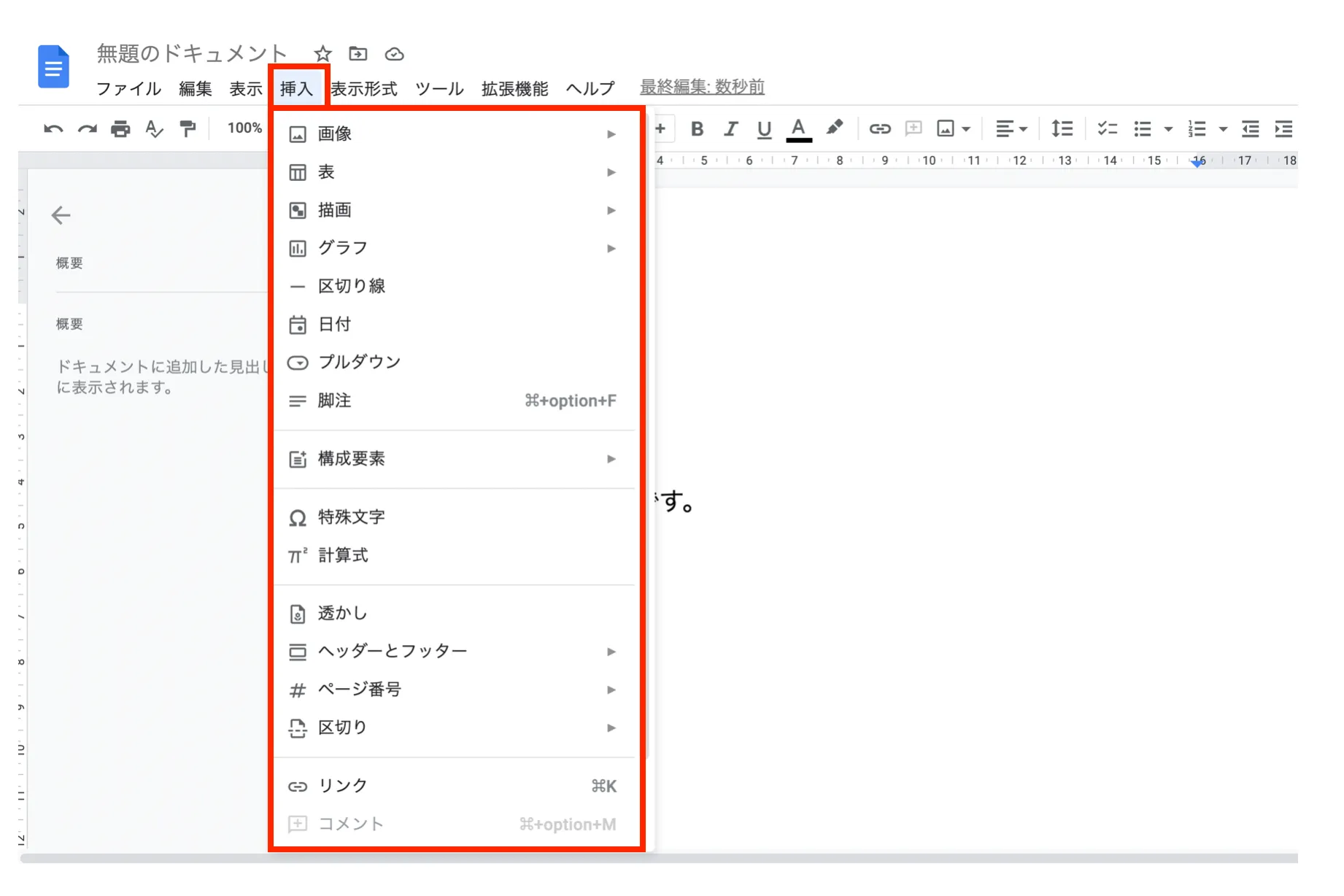
Task: Click the increase indent icon
Action: point(1283,129)
